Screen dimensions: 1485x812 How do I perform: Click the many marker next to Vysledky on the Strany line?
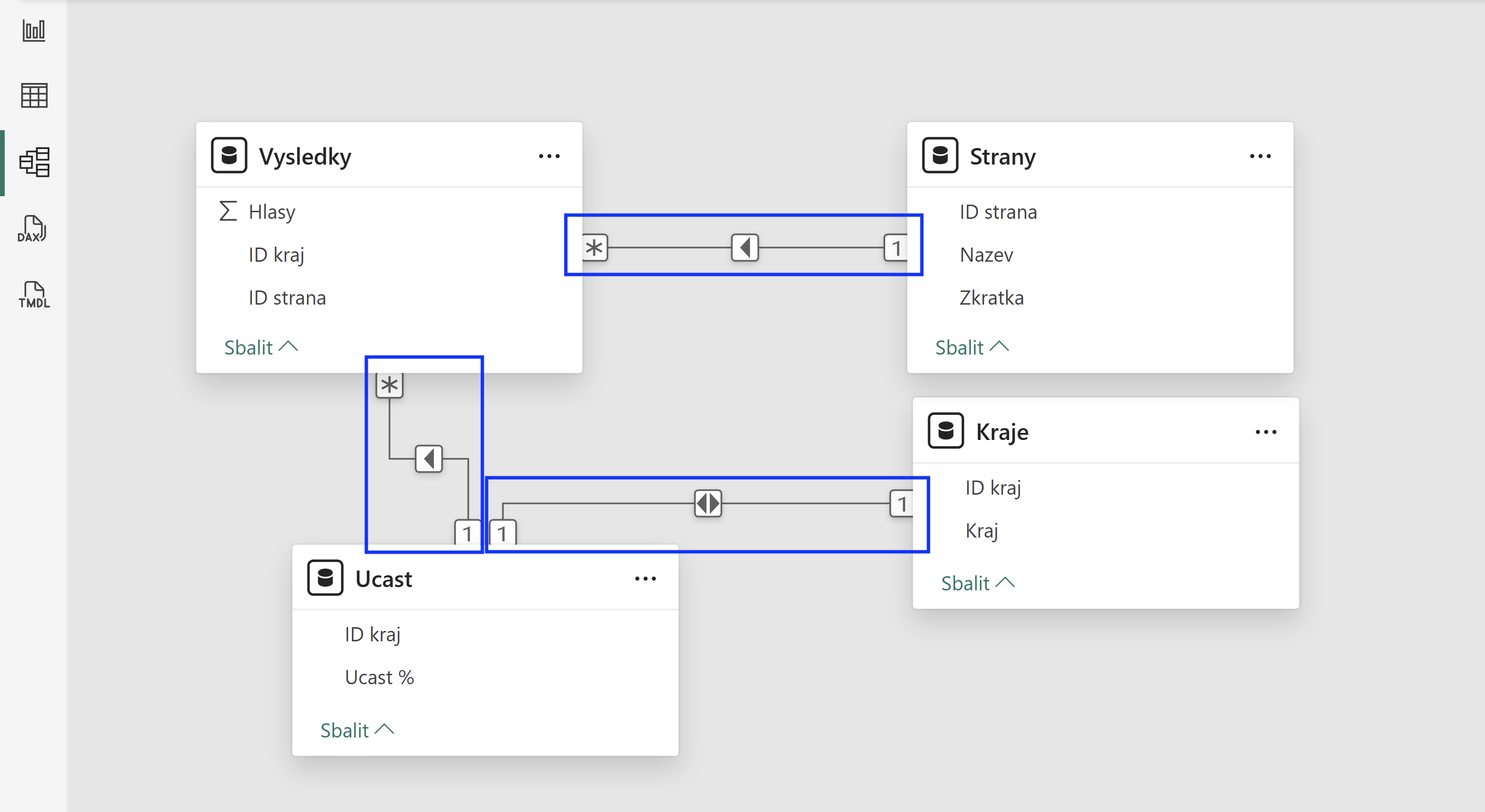tap(594, 248)
